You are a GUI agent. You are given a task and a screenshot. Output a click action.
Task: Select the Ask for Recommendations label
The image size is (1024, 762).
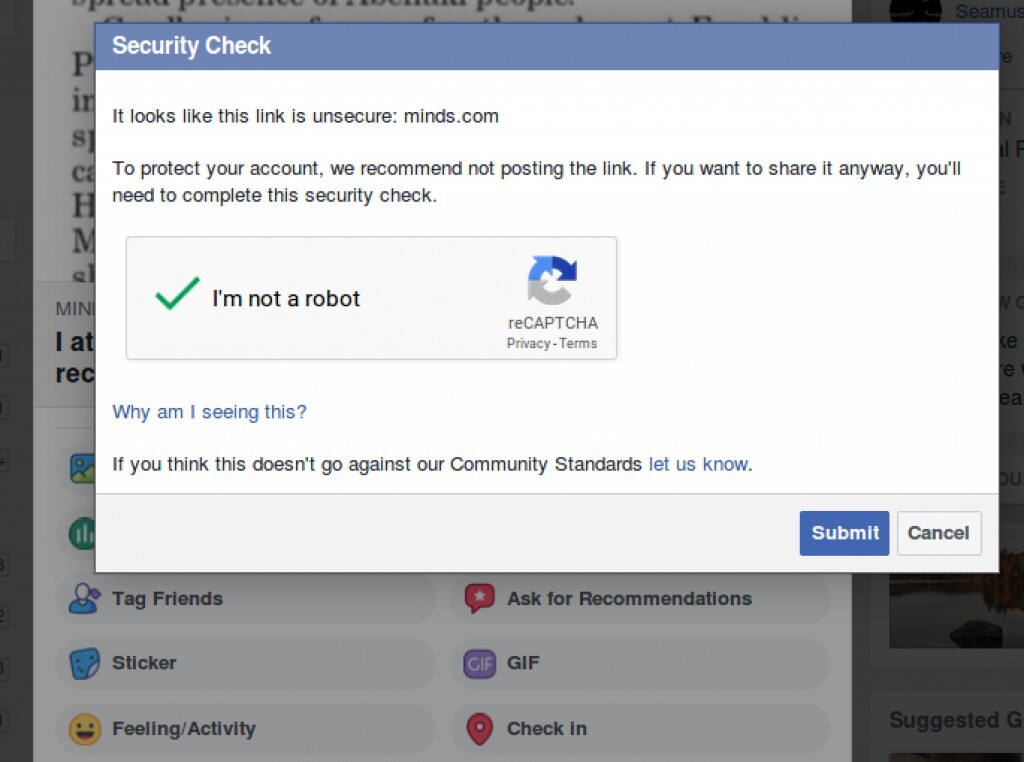pyautogui.click(x=629, y=599)
